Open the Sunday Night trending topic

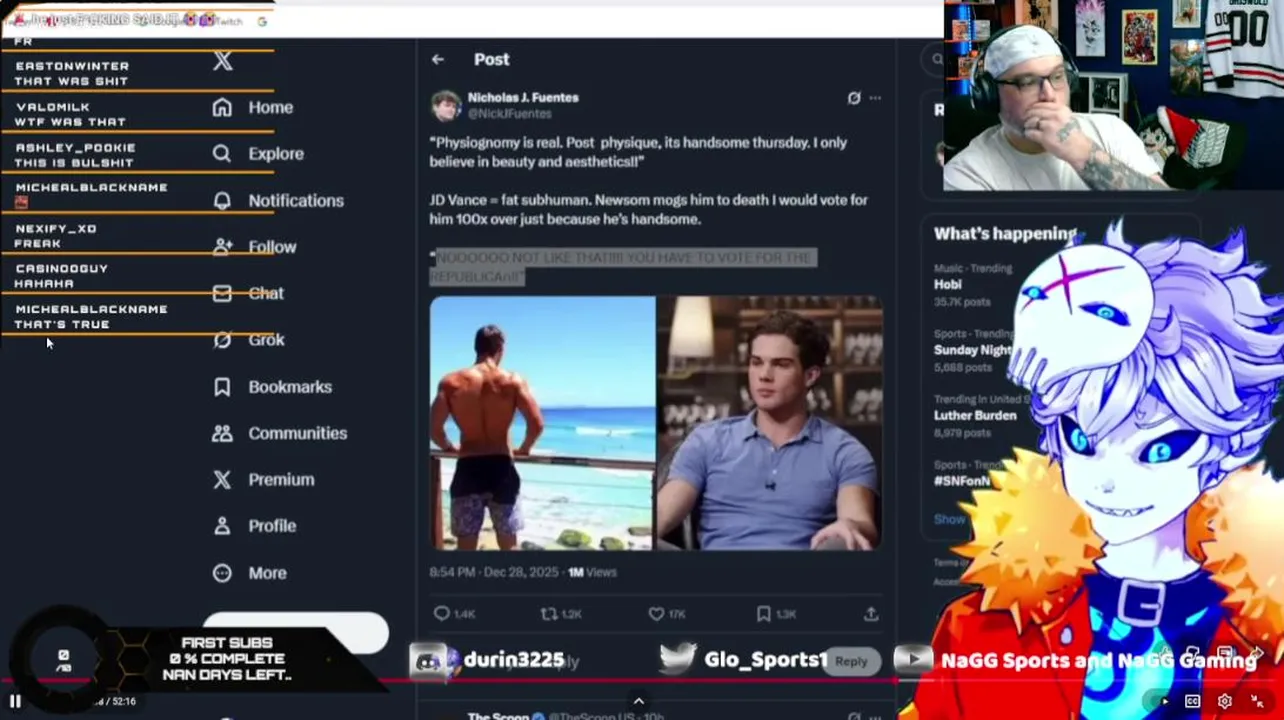coord(972,350)
